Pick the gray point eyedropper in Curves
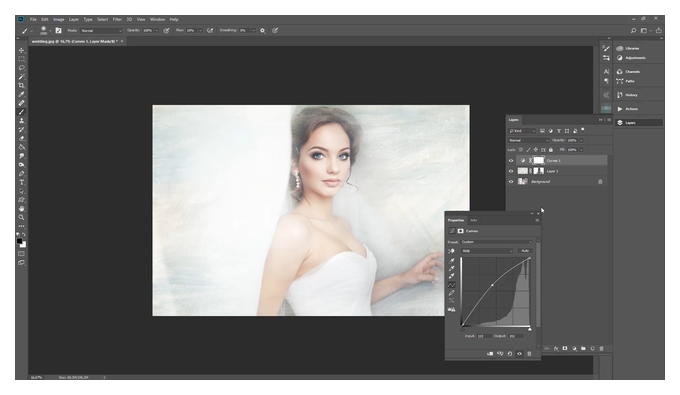 click(x=451, y=268)
